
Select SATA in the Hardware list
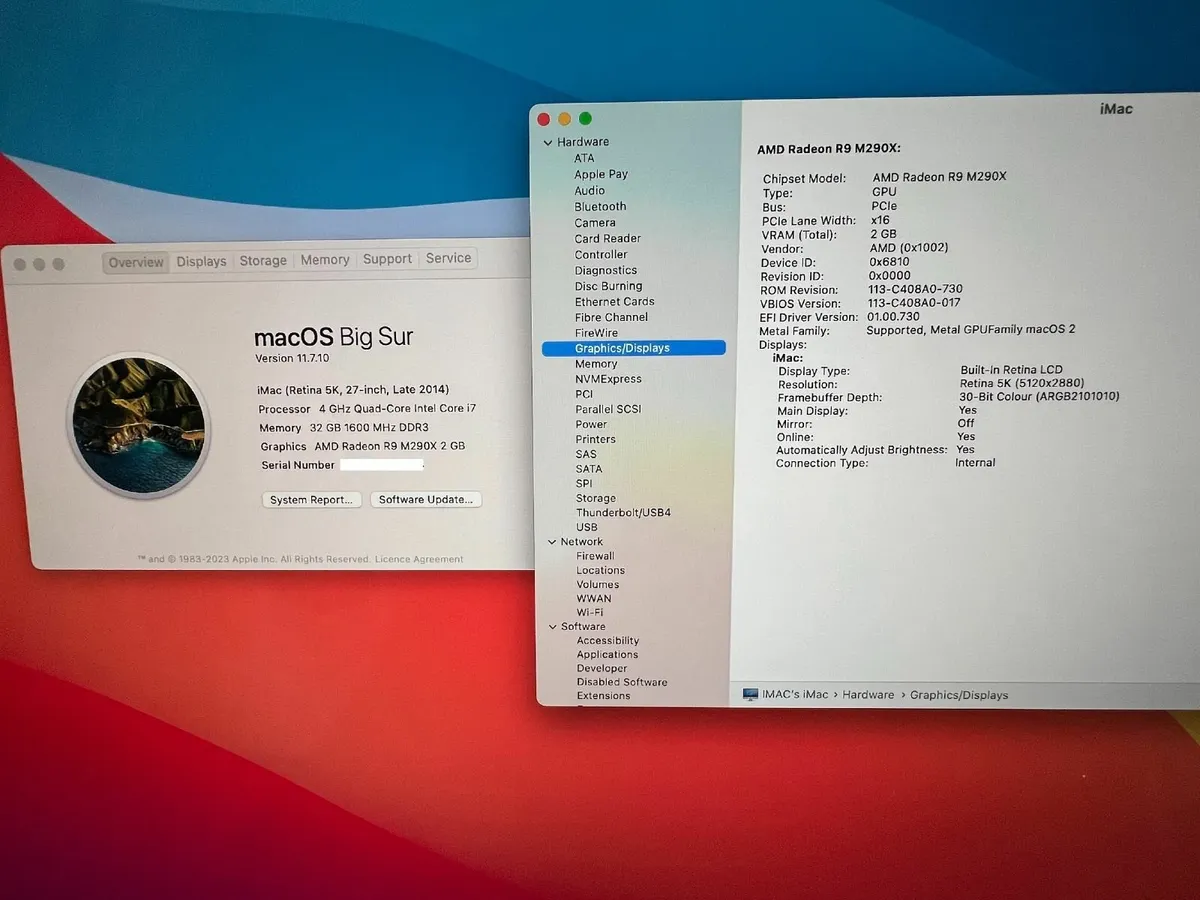click(x=589, y=468)
